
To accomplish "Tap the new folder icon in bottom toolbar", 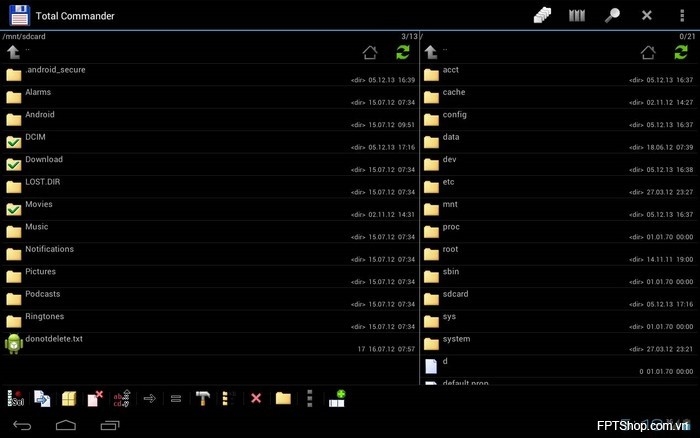I will 283,398.
